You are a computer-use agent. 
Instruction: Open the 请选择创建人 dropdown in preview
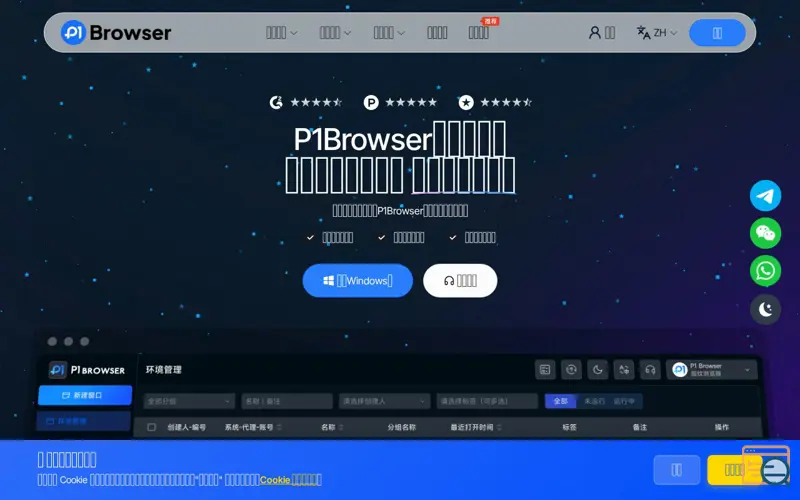point(385,401)
